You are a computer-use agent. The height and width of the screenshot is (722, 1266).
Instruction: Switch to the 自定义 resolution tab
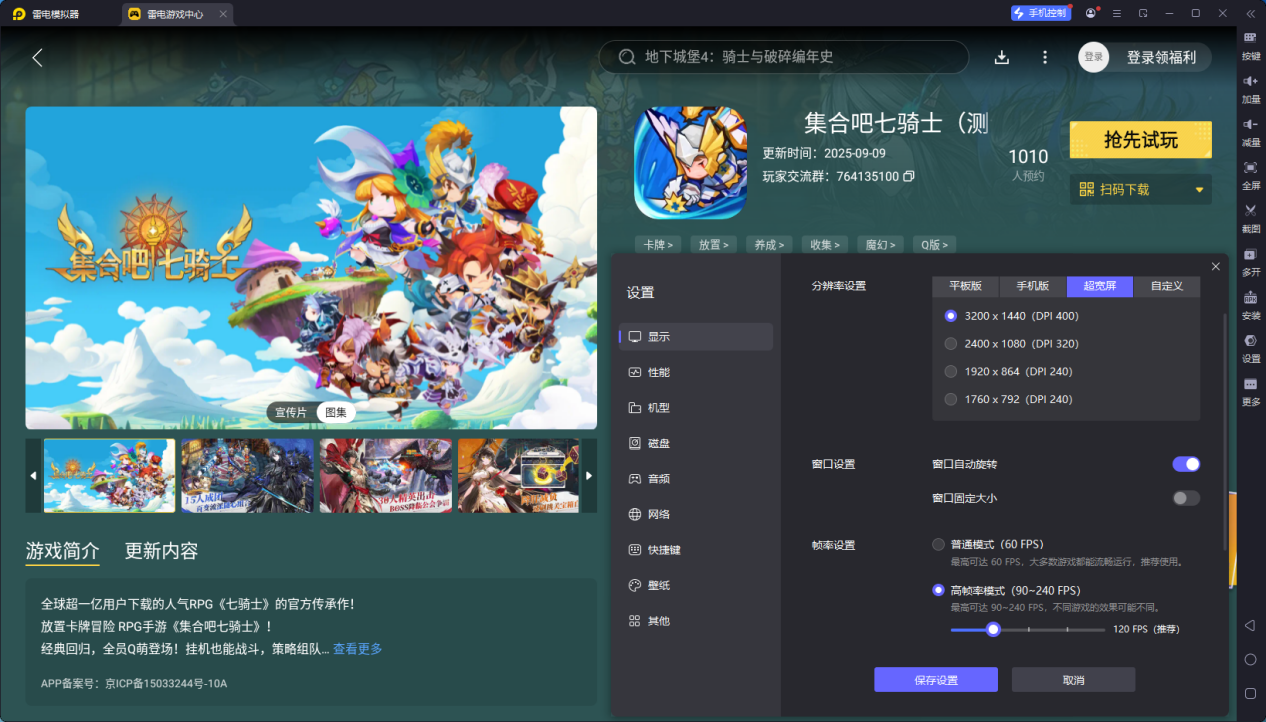[1167, 286]
